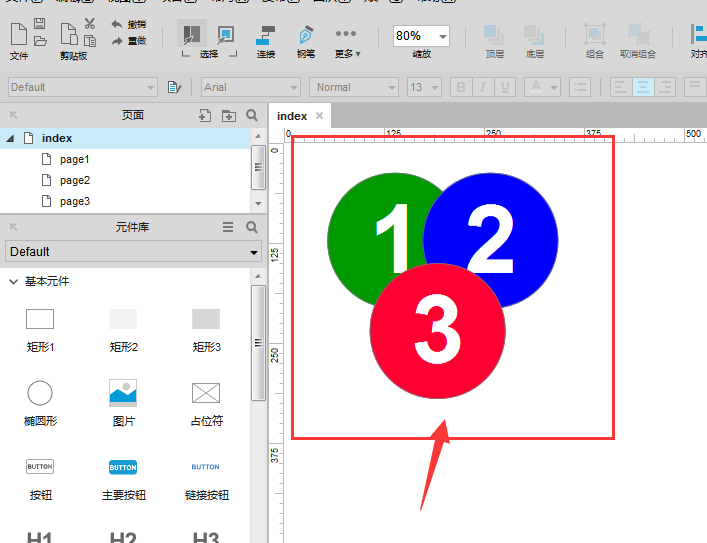Viewport: 707px width, 543px height.
Task: Toggle italic formatting
Action: [x=483, y=87]
